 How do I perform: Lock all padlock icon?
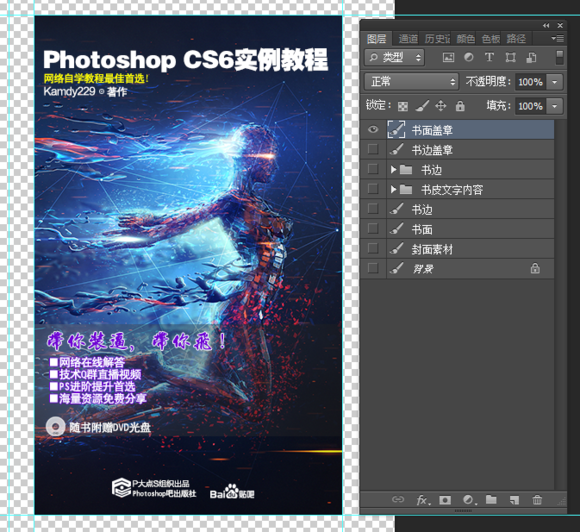coord(460,106)
